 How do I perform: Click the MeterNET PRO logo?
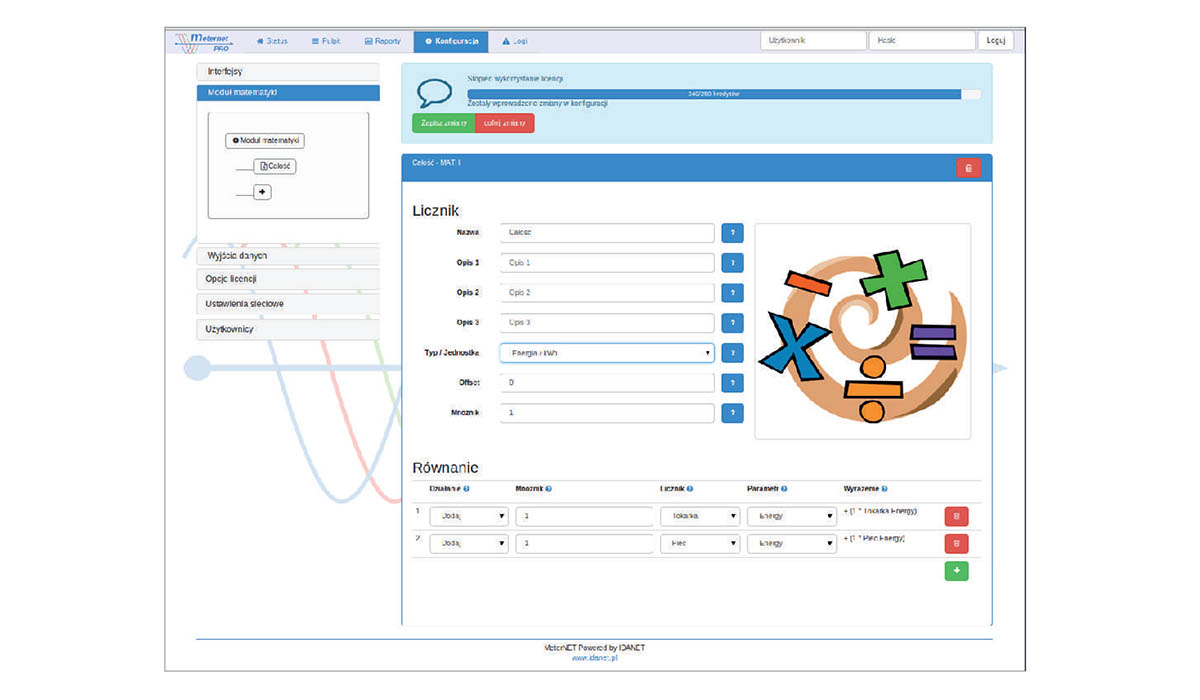coord(204,42)
